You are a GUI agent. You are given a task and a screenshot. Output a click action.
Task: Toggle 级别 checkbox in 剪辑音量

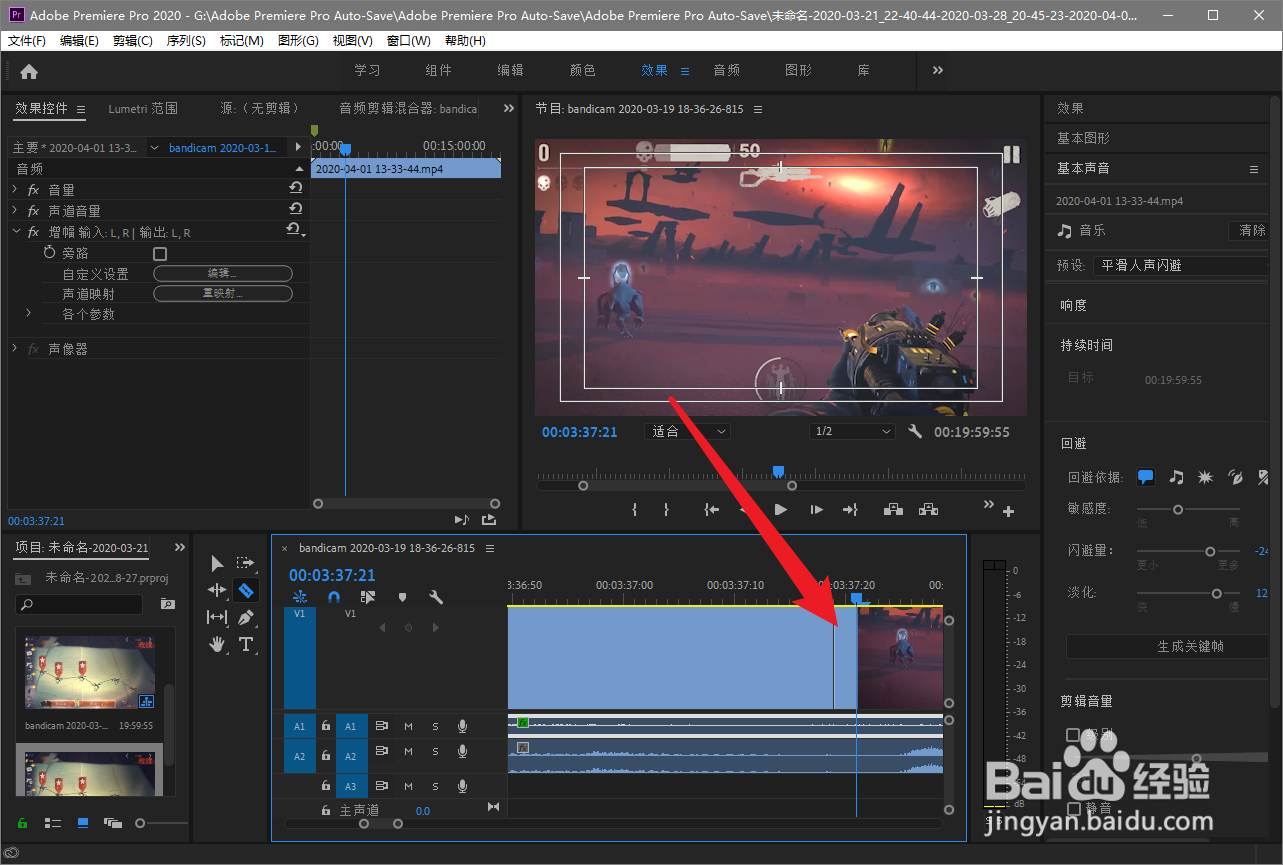1073,735
